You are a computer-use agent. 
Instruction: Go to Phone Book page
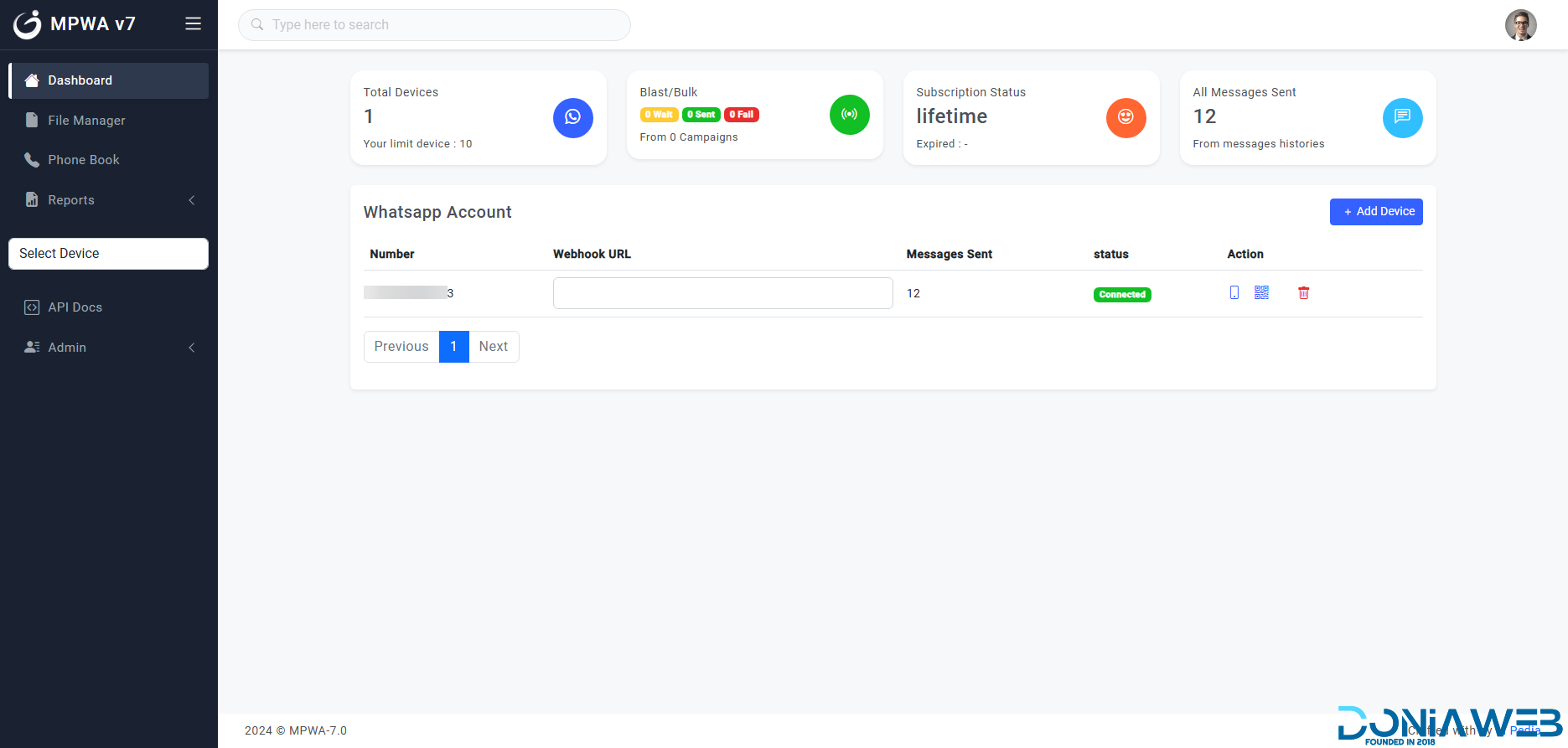click(x=109, y=160)
